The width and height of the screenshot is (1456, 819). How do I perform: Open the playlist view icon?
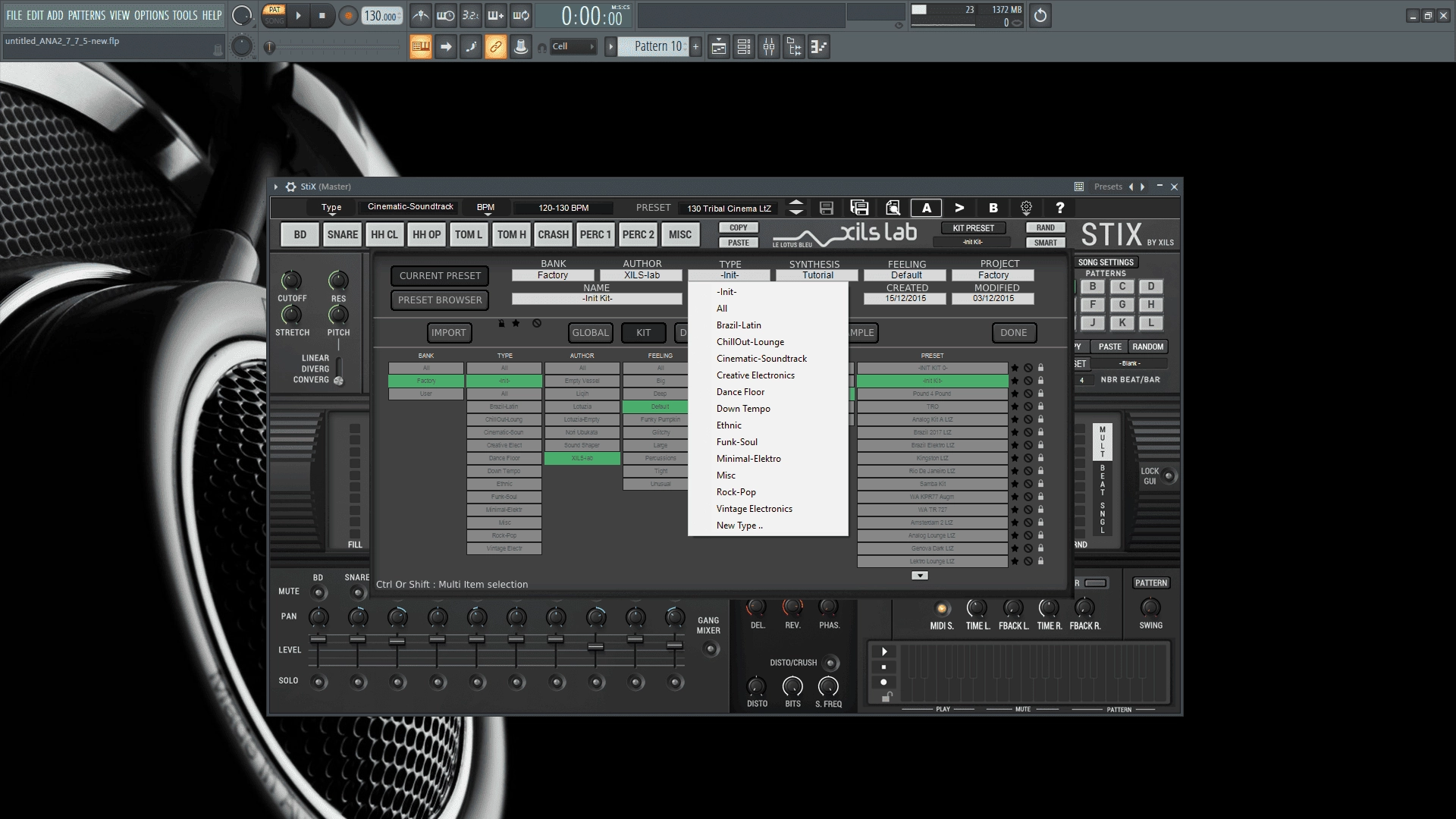click(x=719, y=47)
